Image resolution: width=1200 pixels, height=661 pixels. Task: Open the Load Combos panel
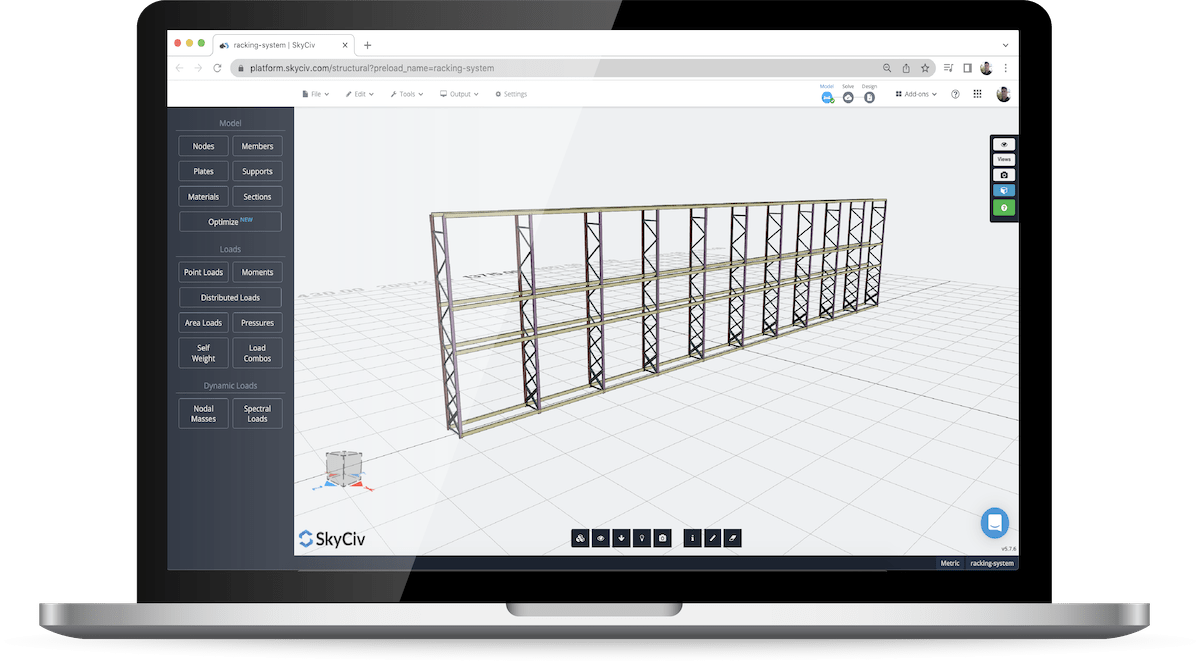(x=257, y=352)
